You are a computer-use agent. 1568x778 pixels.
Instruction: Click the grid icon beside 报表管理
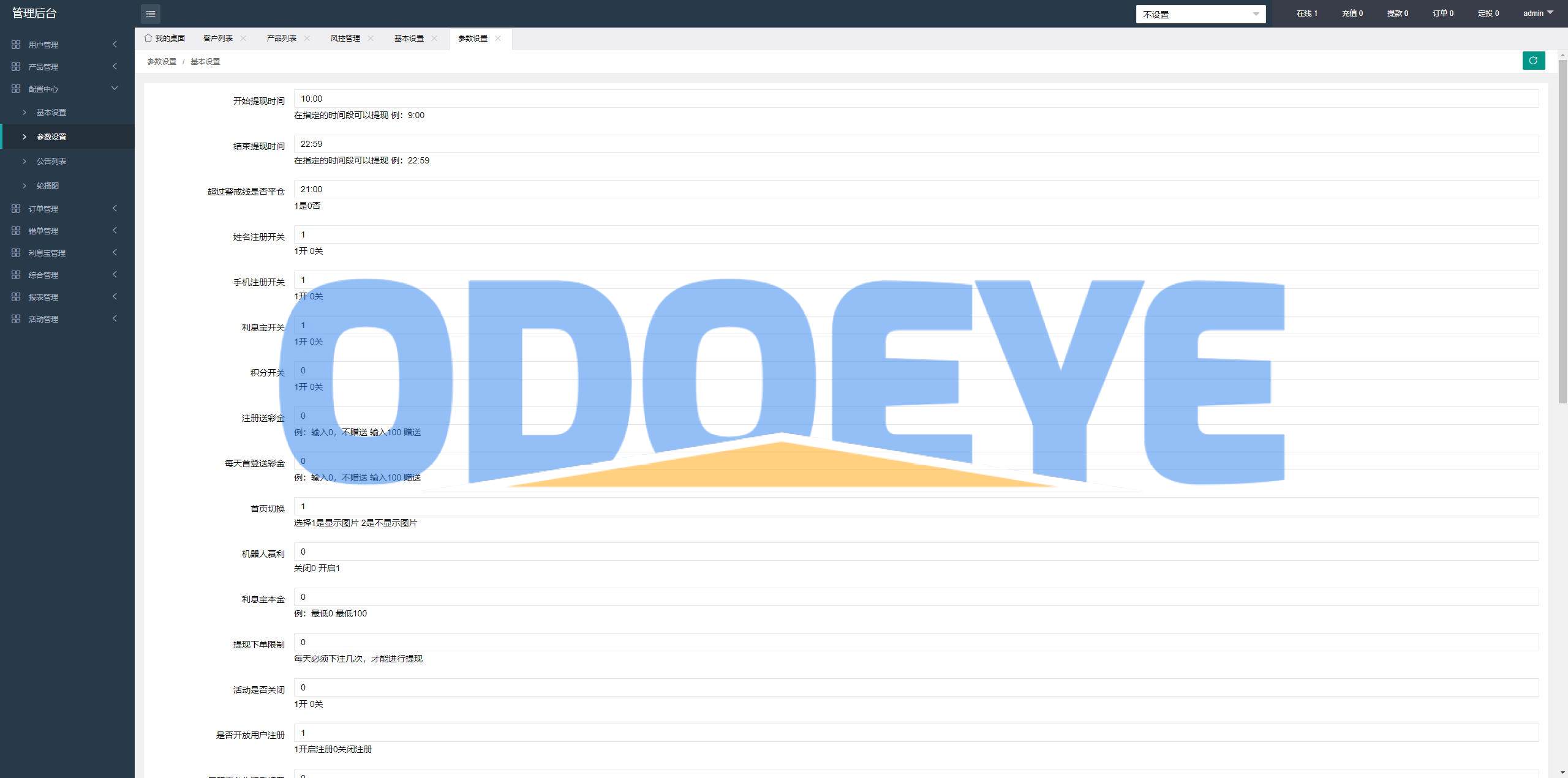tap(16, 297)
